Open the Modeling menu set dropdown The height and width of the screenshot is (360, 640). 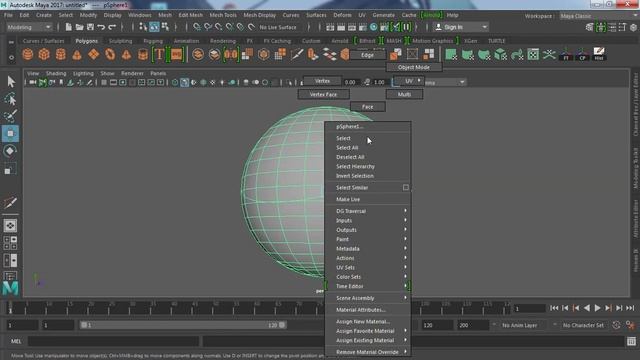tap(29, 27)
